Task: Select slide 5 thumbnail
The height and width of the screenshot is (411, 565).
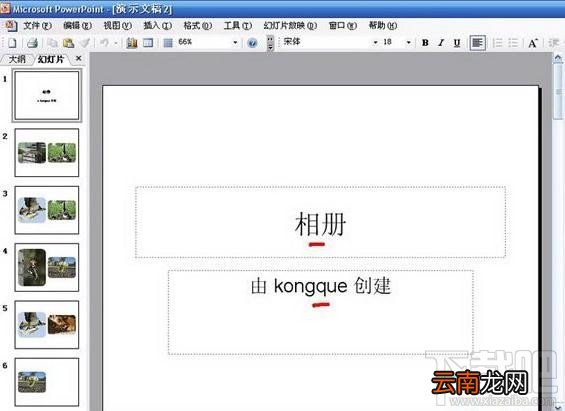Action: click(47, 325)
